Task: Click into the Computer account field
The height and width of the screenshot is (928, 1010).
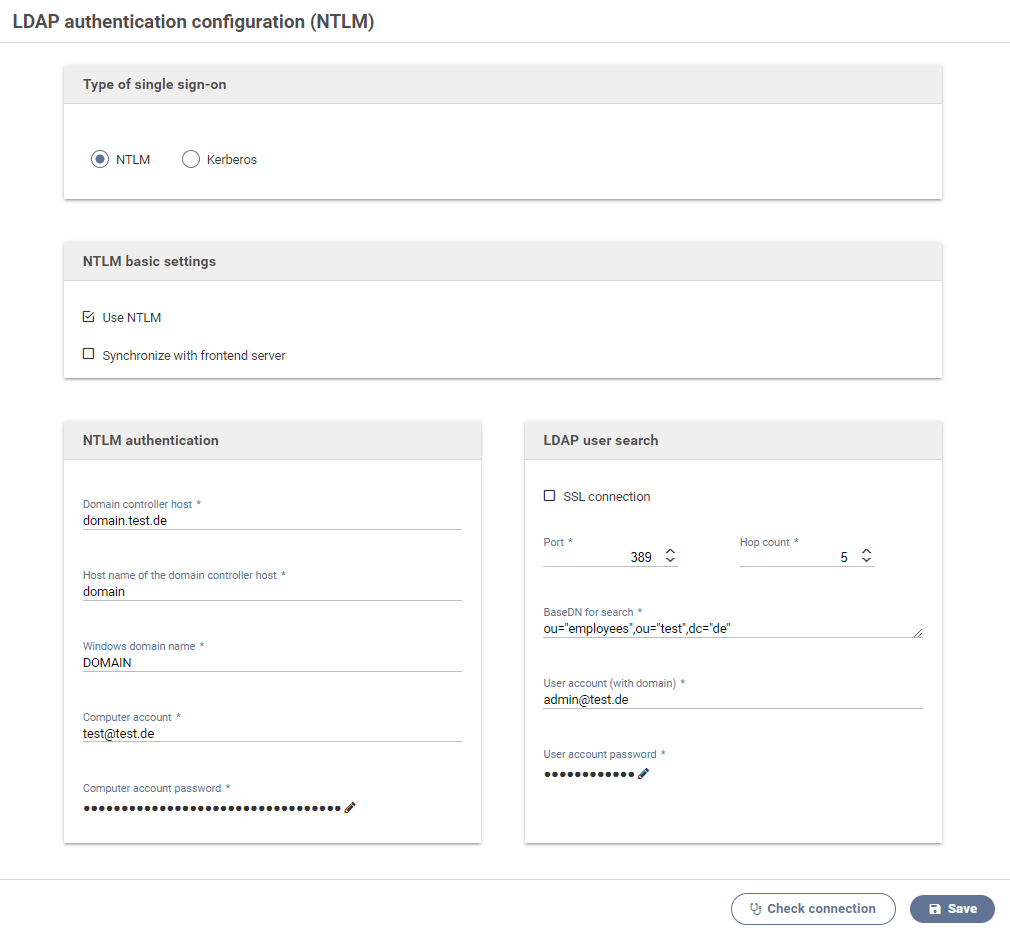Action: tap(272, 733)
